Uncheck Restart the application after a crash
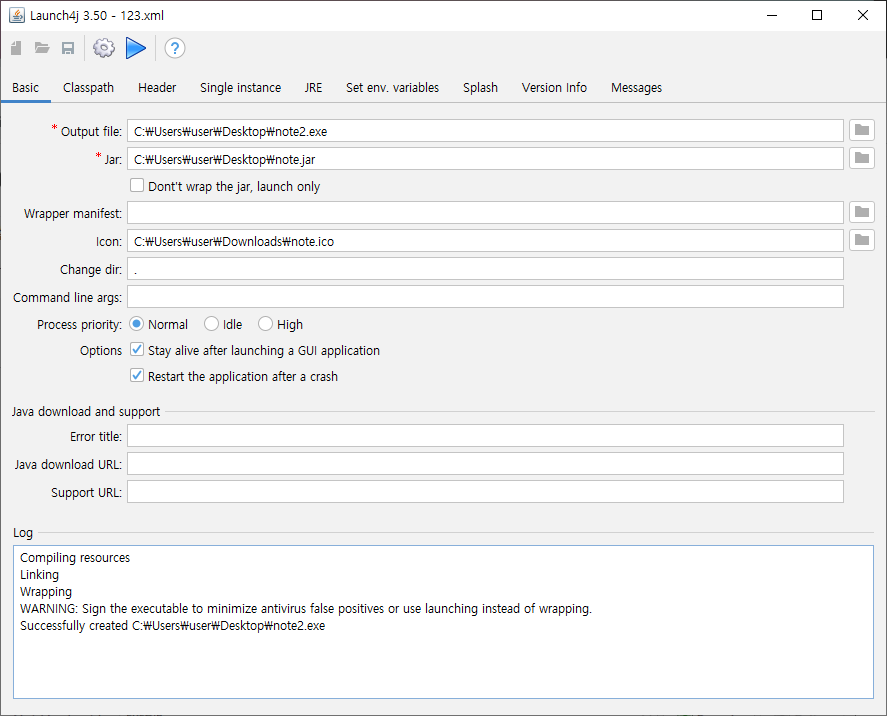Viewport: 887px width, 716px height. pyautogui.click(x=137, y=376)
